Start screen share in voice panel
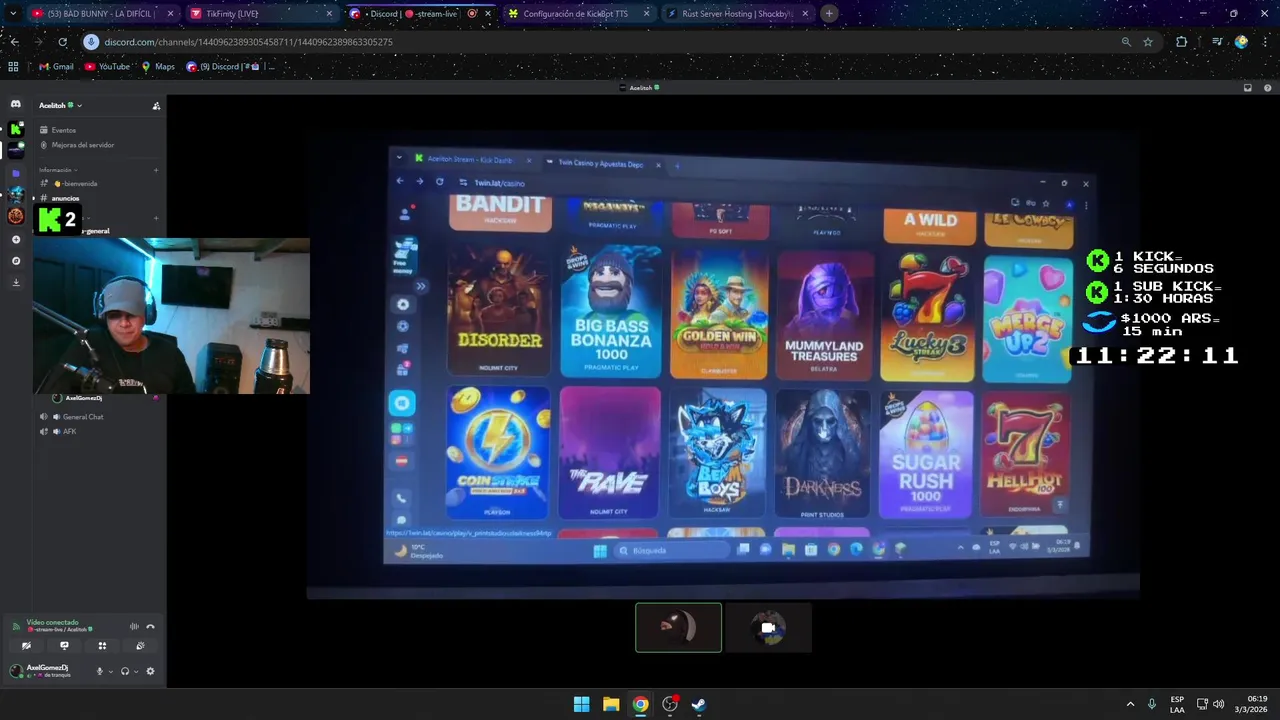Screen dimensions: 1280x720 tap(64, 646)
